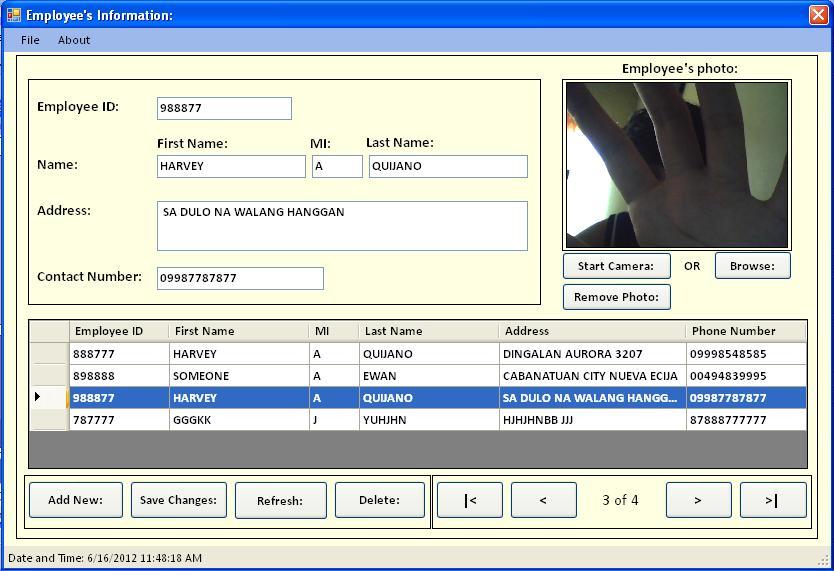Click the phone number 00494839995
This screenshot has width=834, height=571.
point(746,376)
